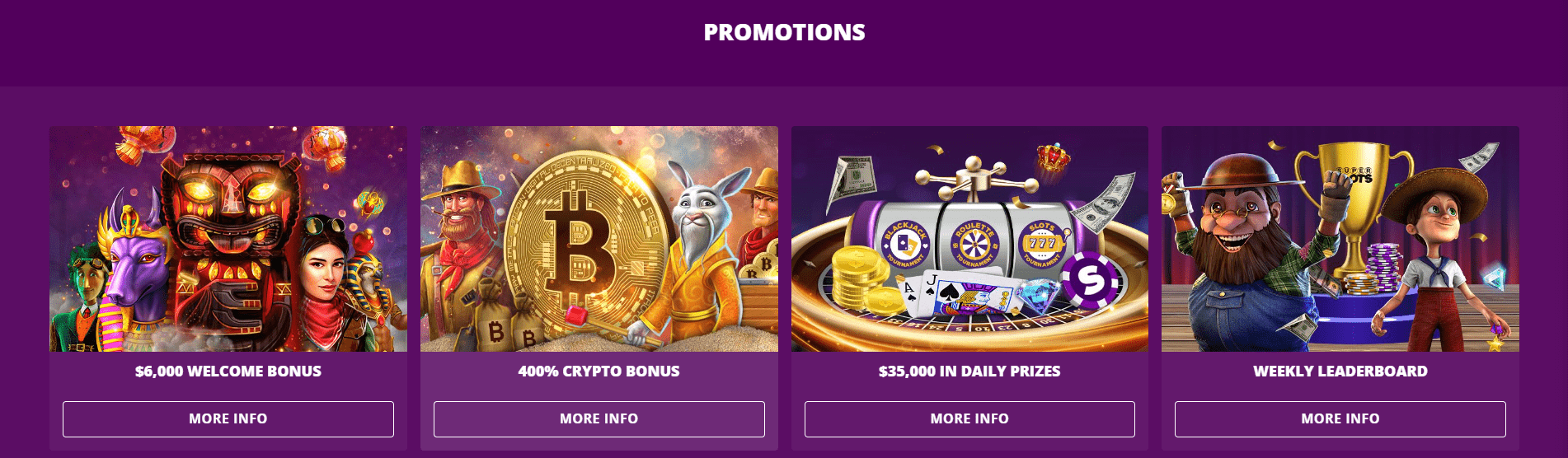Click MORE INFO under $6,000 Welcome Bonus

[228, 418]
